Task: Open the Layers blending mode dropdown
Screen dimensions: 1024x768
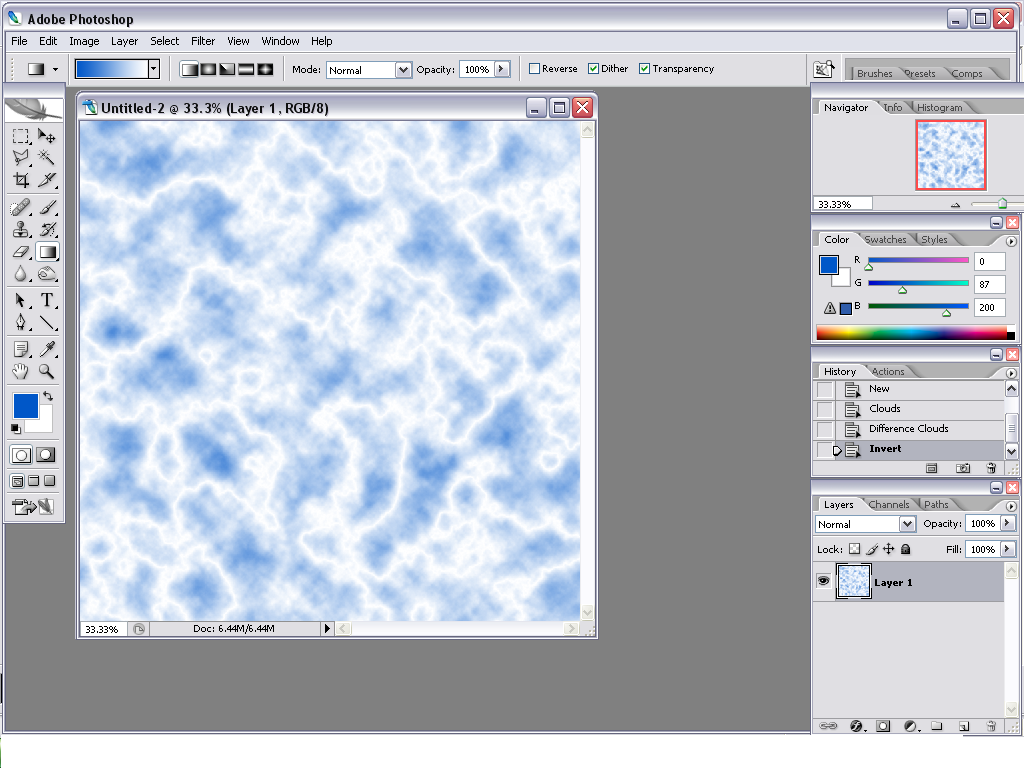Action: click(x=907, y=524)
